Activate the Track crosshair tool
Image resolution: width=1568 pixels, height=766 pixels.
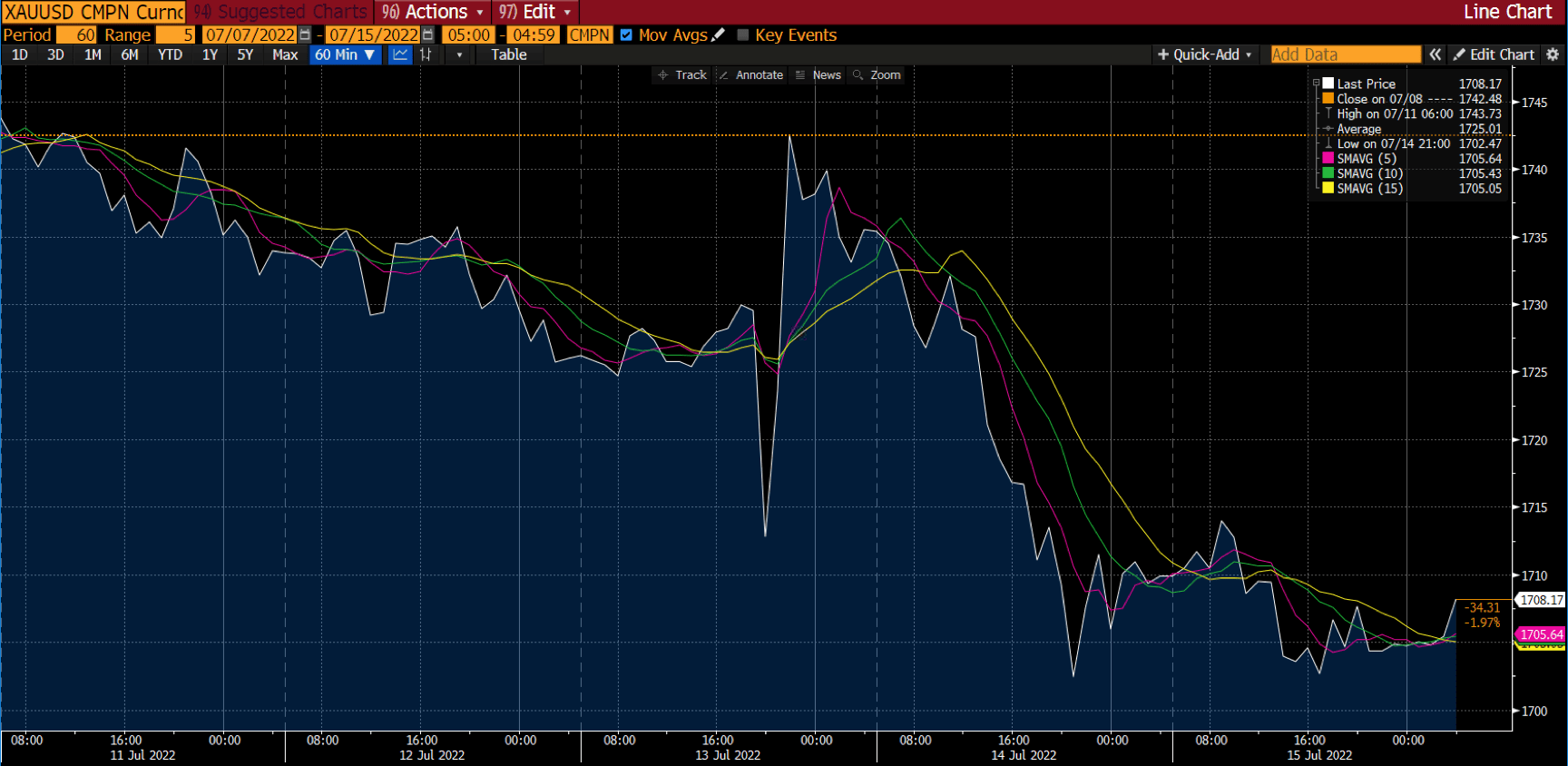681,75
